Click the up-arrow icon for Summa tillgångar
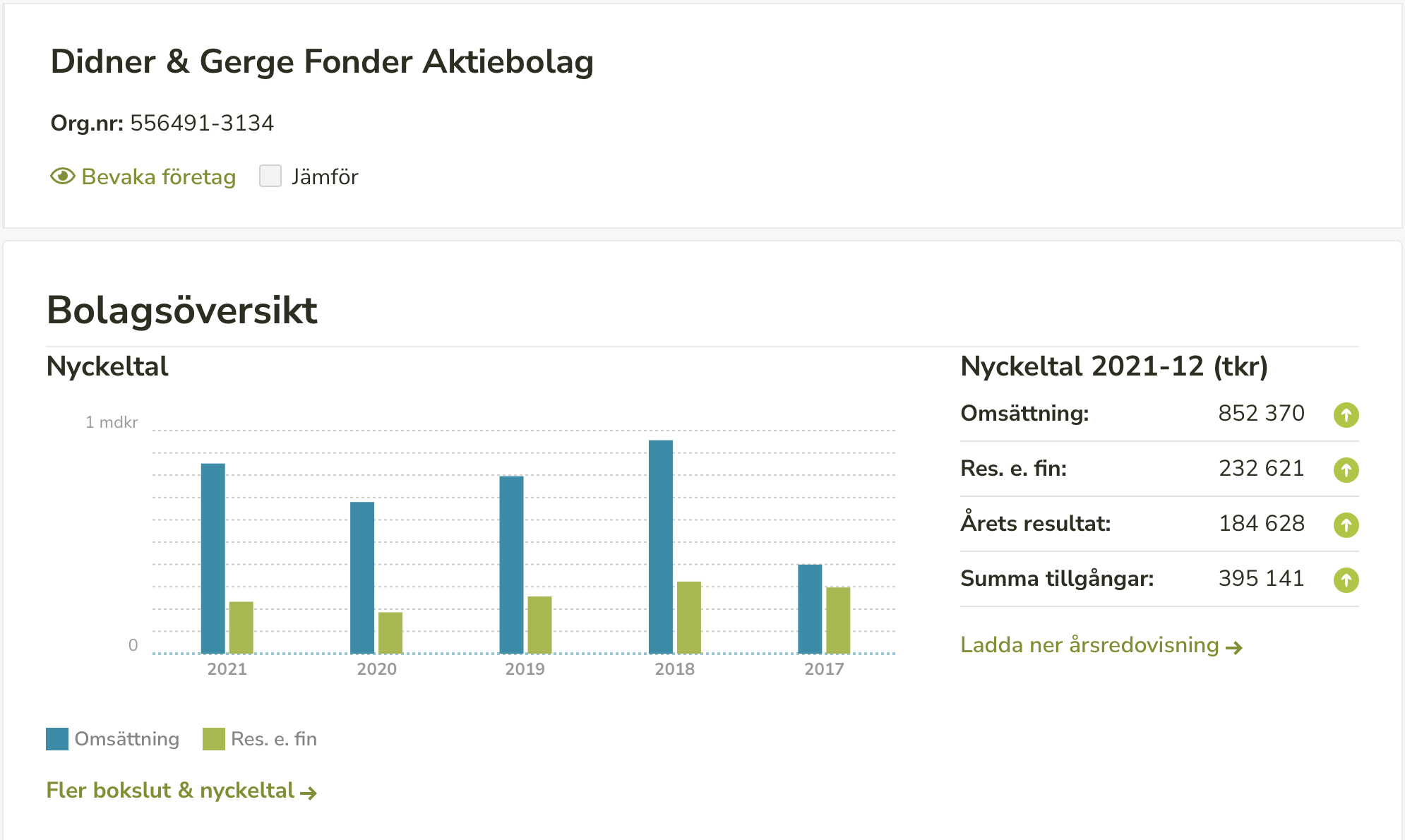The image size is (1405, 840). (x=1346, y=580)
